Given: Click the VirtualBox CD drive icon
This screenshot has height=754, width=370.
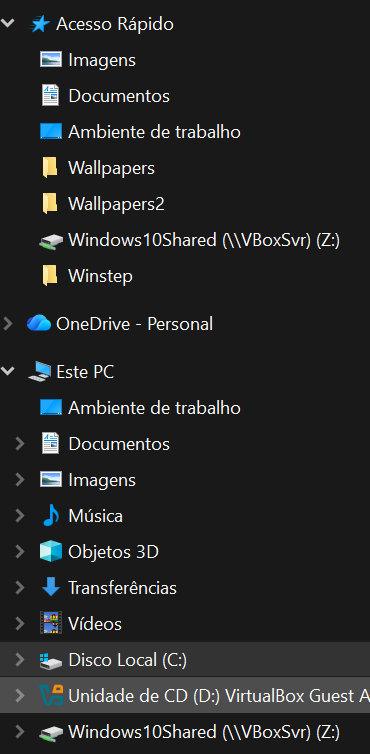Looking at the screenshot, I should click(x=51, y=695).
